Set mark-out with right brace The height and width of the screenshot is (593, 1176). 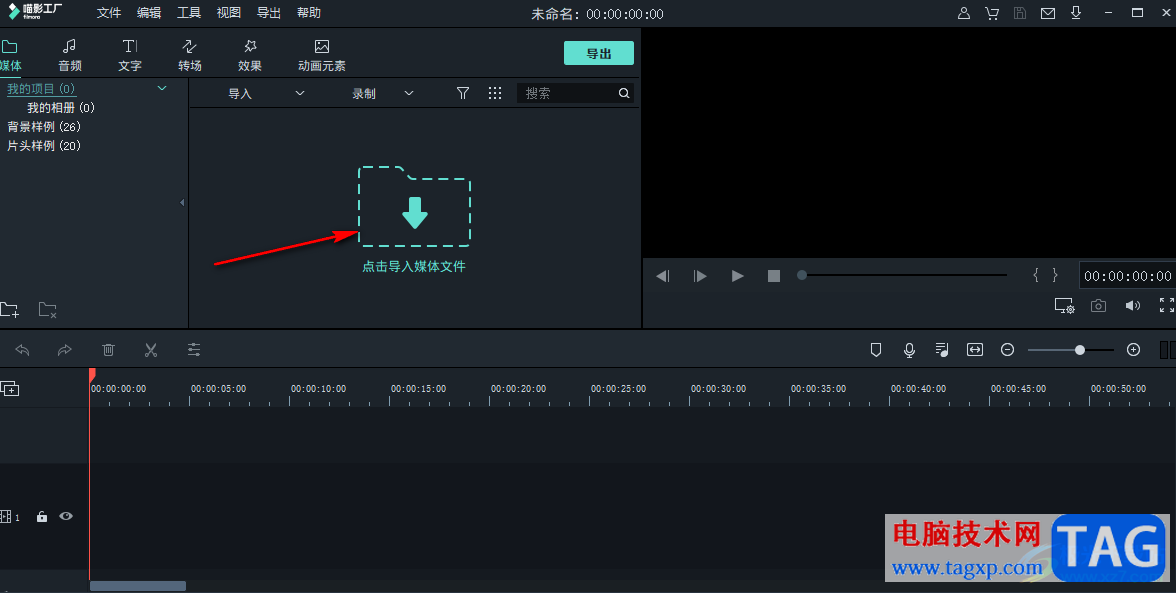coord(1054,275)
